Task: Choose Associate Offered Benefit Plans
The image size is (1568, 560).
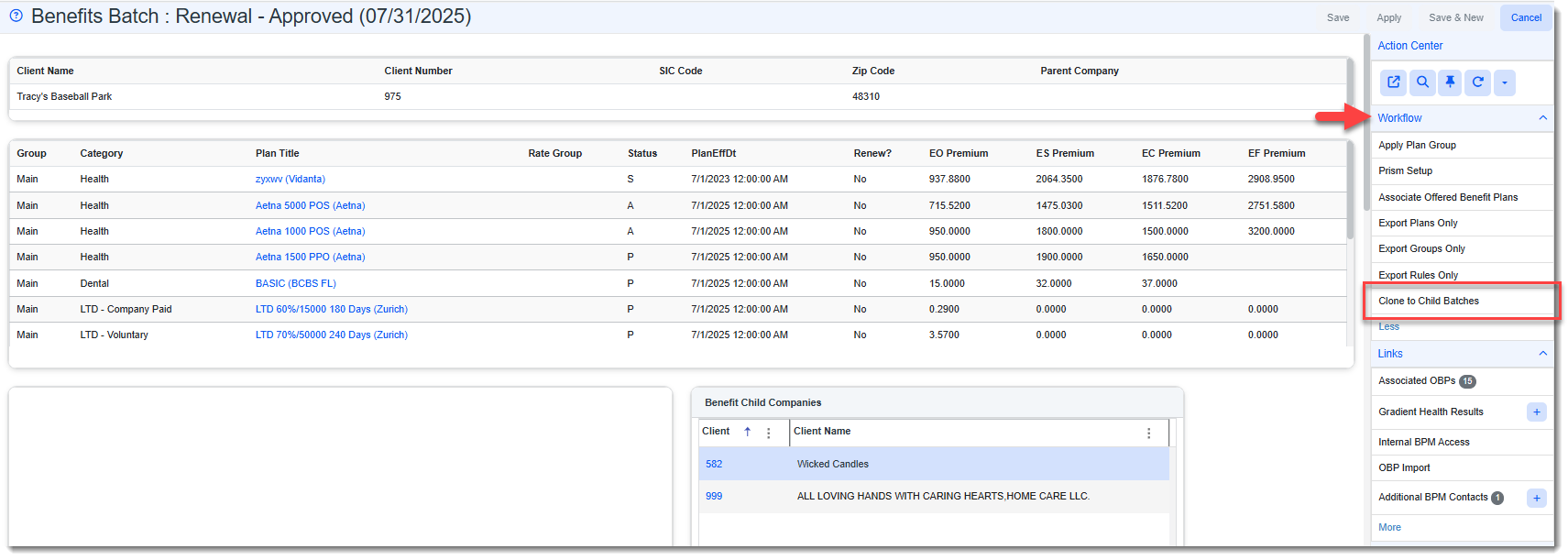Action: [1448, 198]
